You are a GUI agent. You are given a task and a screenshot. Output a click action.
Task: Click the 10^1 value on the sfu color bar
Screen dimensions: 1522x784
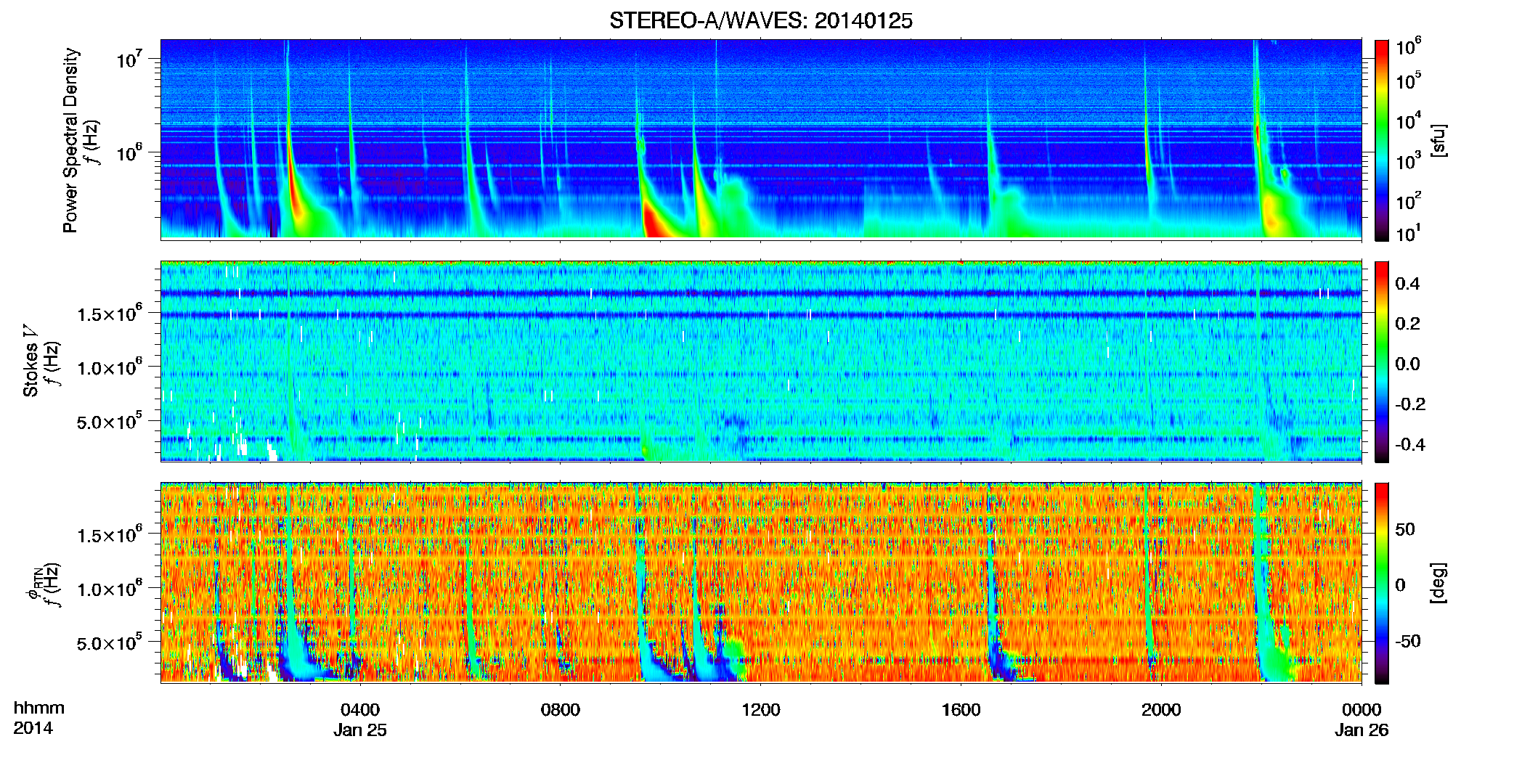point(1409,234)
